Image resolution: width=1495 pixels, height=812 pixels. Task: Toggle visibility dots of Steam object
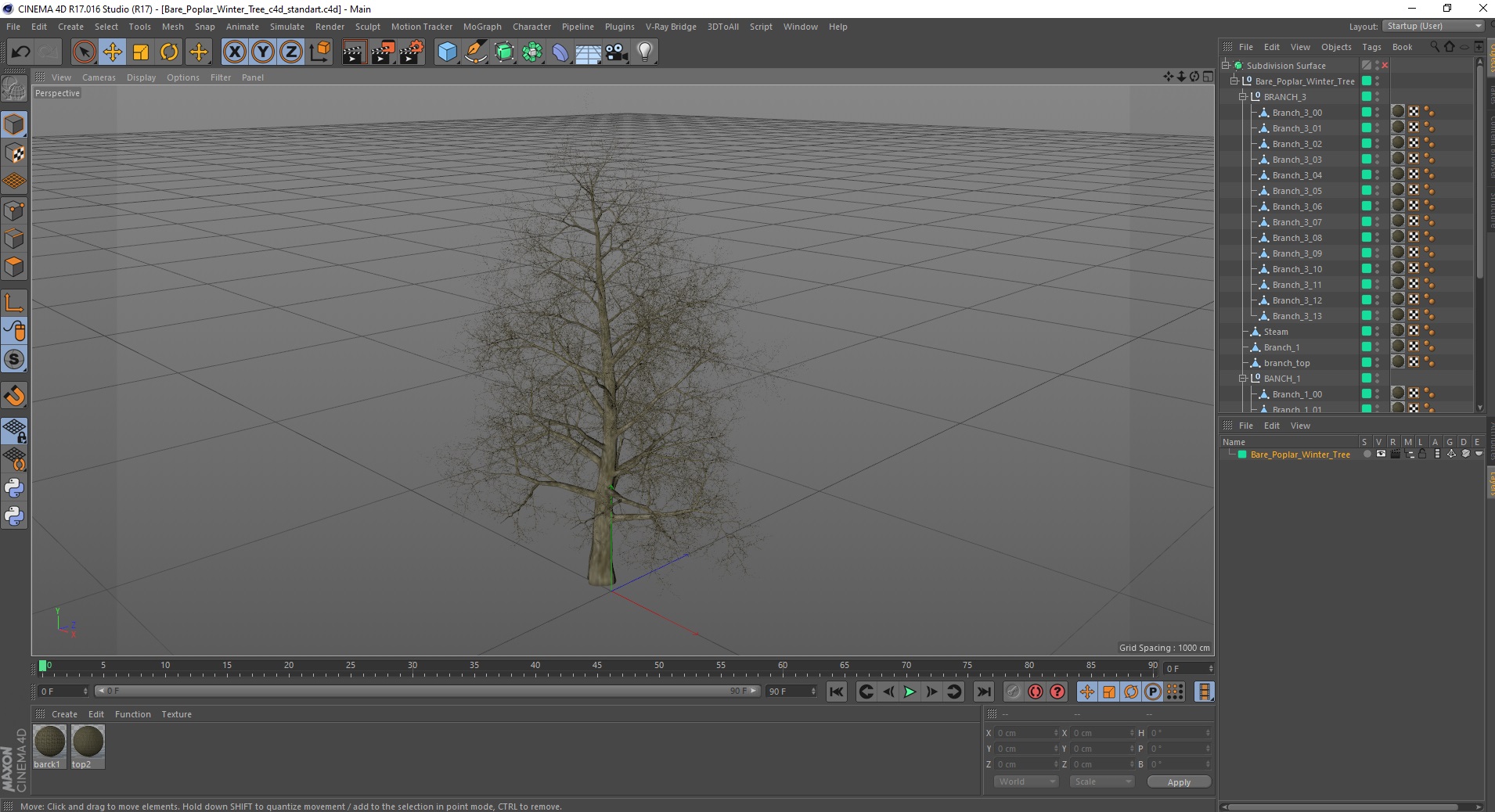click(1378, 332)
